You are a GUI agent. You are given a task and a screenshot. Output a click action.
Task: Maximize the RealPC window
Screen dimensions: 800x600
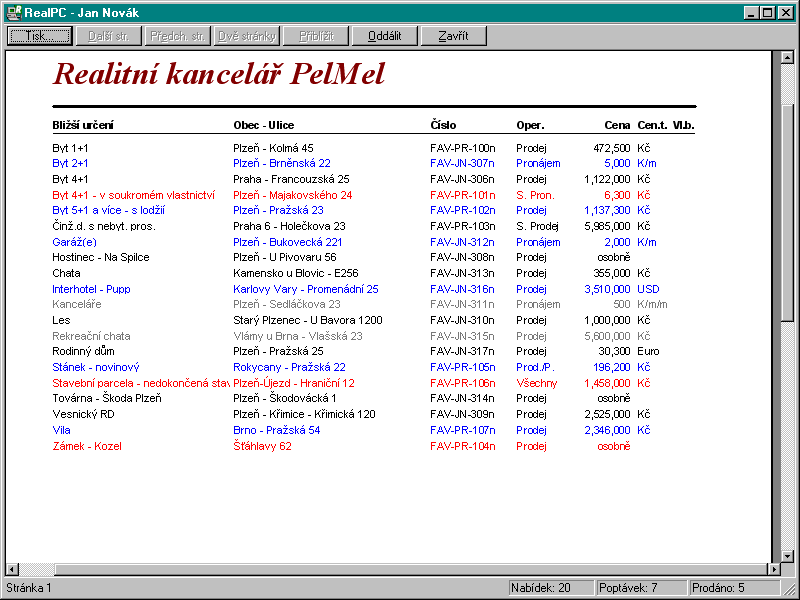(x=768, y=12)
